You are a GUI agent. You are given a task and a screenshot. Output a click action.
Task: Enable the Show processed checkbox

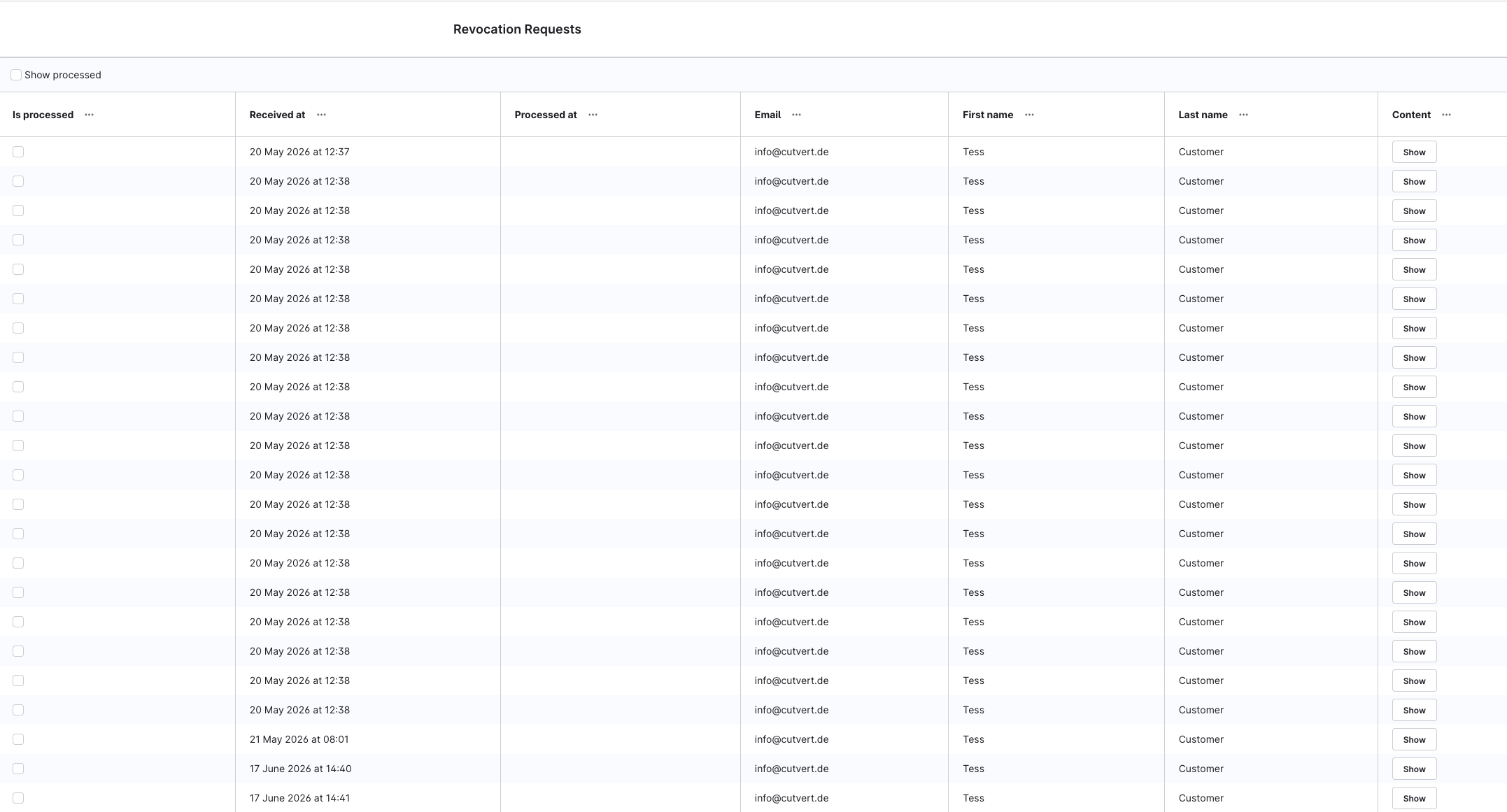(x=16, y=75)
